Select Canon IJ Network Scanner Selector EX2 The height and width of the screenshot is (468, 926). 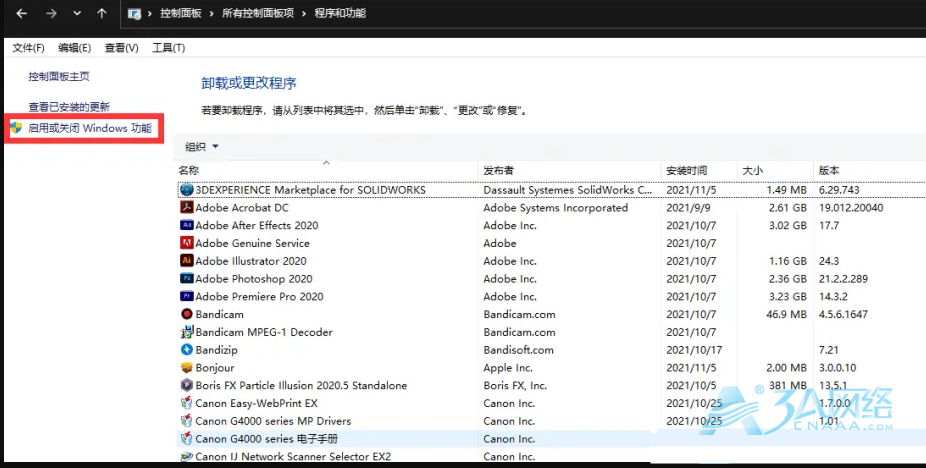coord(293,456)
